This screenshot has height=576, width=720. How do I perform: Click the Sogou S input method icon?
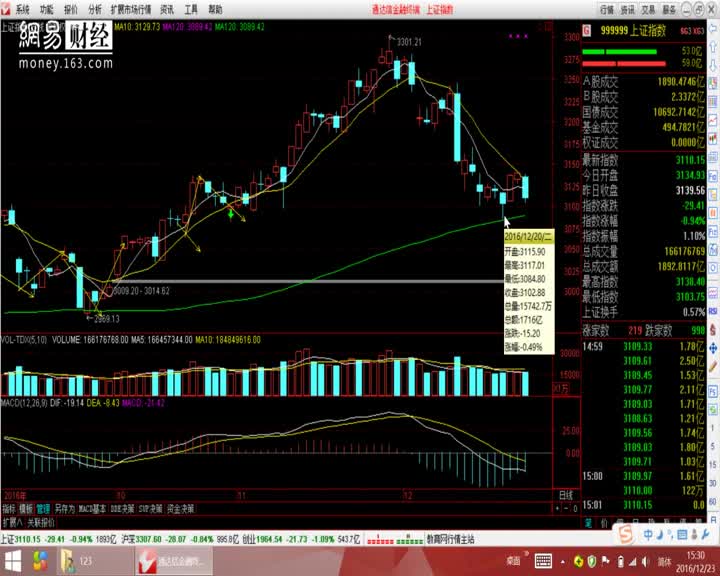(x=625, y=535)
